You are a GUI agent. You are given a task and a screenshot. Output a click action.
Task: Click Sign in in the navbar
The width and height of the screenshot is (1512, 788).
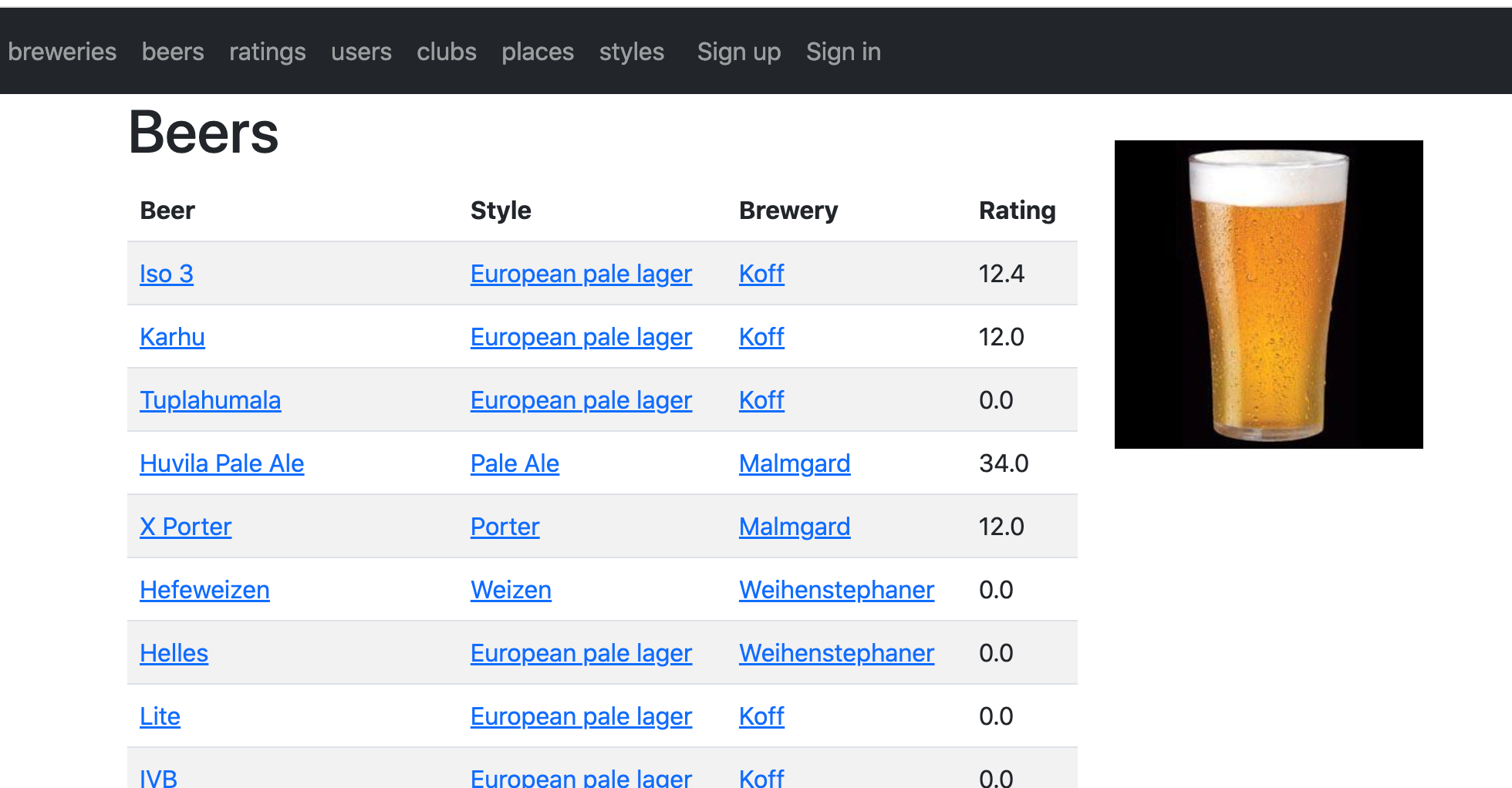pyautogui.click(x=843, y=52)
